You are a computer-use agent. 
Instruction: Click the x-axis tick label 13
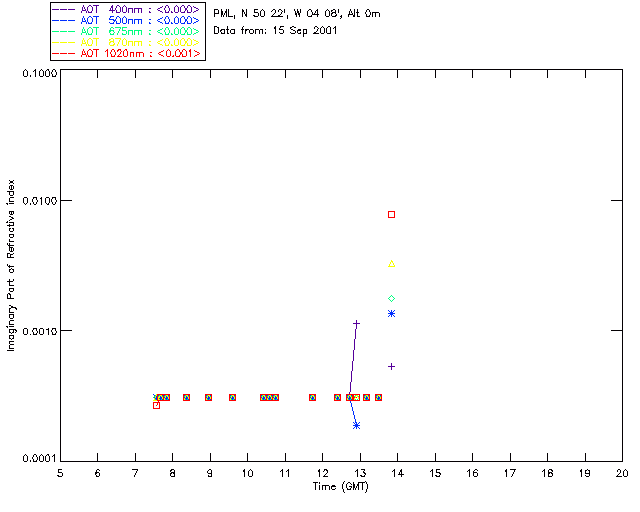click(x=360, y=473)
